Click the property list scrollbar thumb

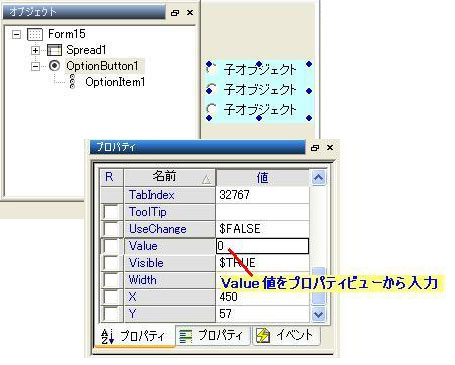[318, 286]
